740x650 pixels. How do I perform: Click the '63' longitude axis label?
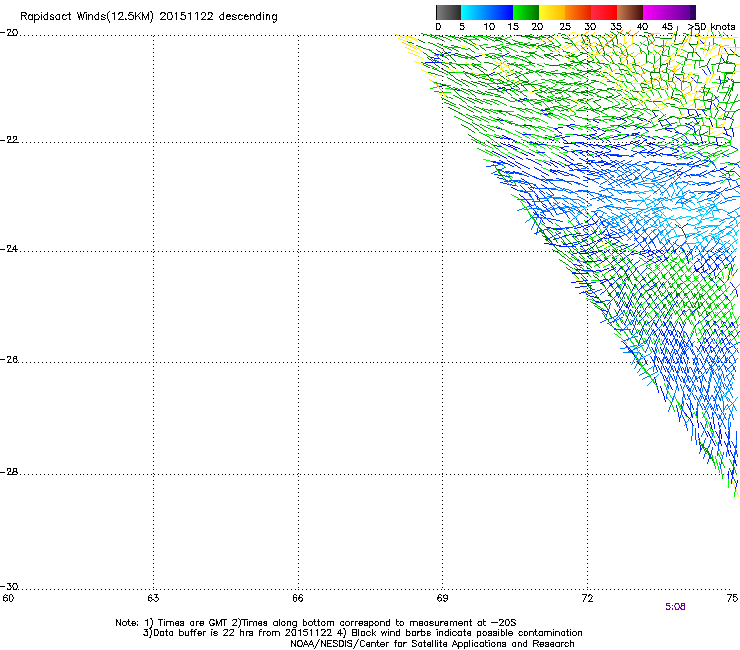click(153, 599)
